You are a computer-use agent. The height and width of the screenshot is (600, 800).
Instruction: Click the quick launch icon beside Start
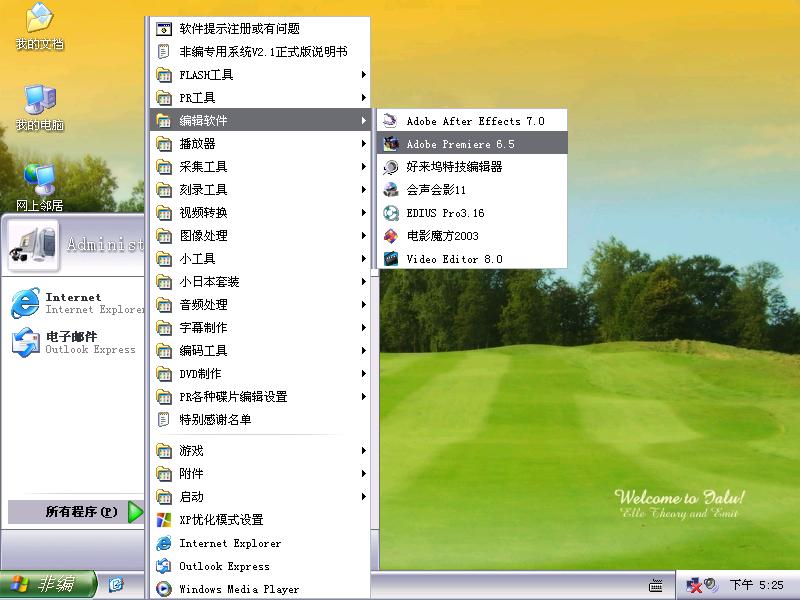pyautogui.click(x=116, y=584)
